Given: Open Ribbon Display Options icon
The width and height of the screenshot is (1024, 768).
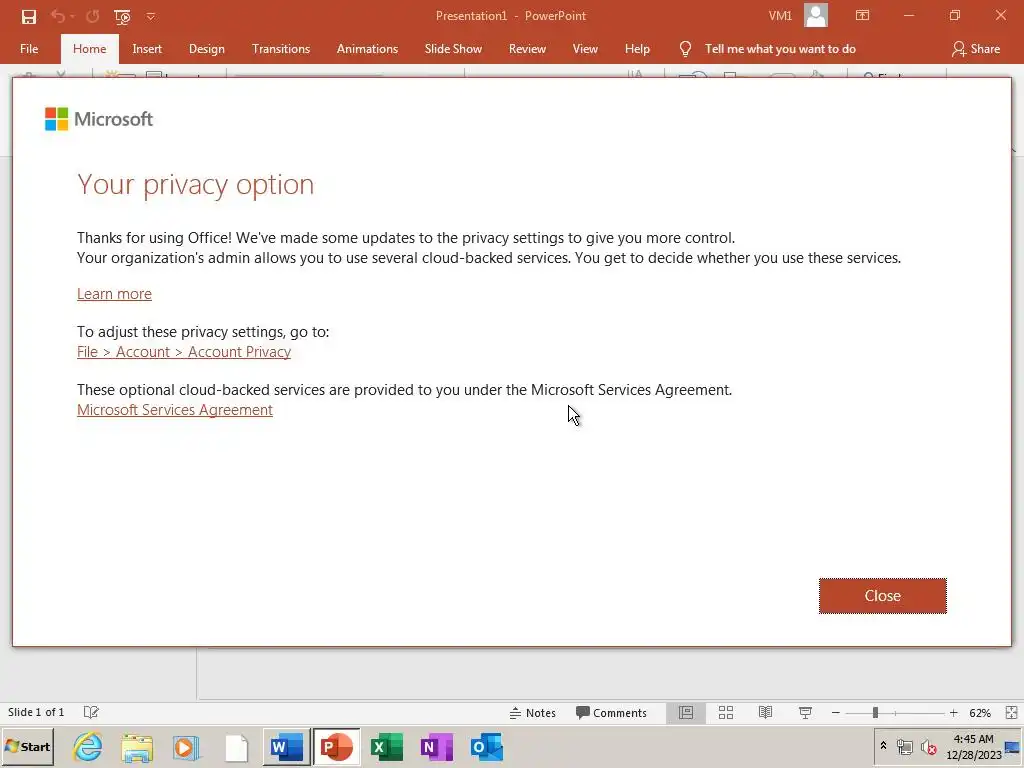Looking at the screenshot, I should 862,16.
